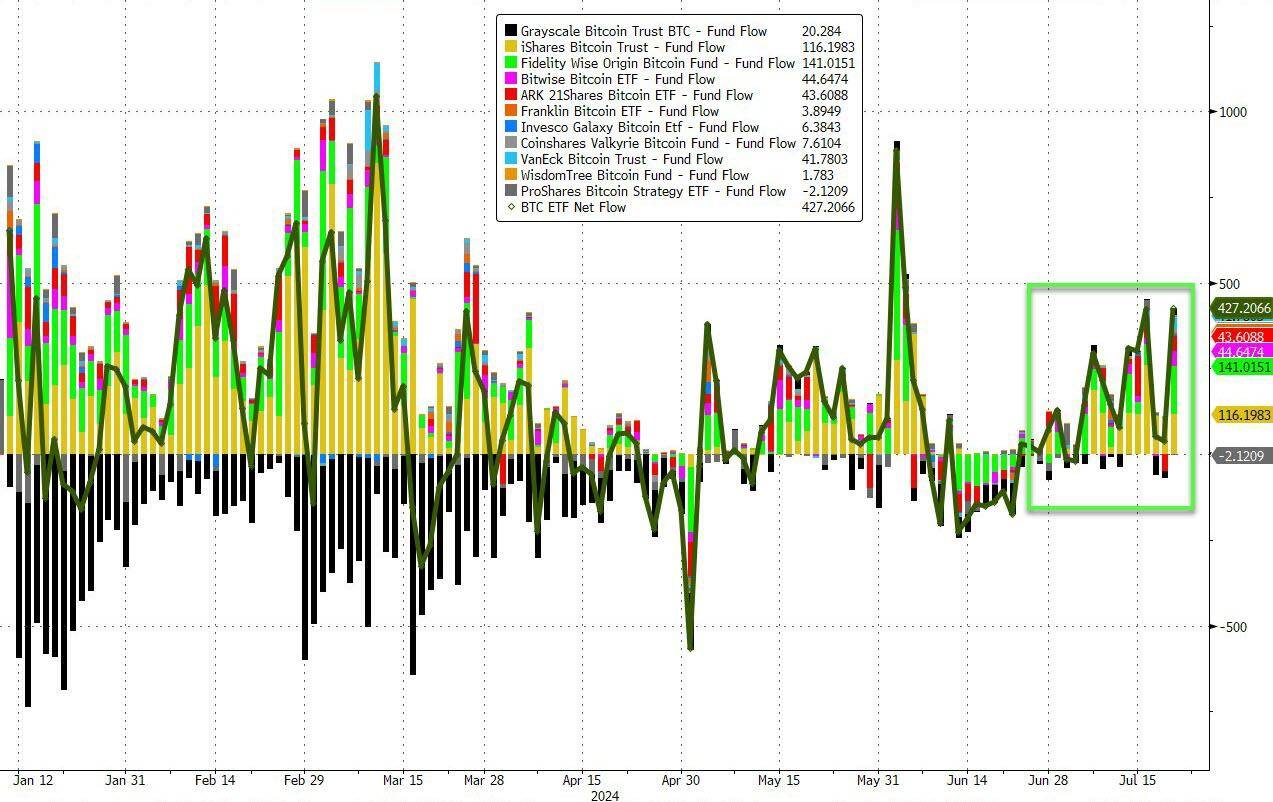Screen dimensions: 1273x802
Task: Click the legend value 43.6088
Action: [825, 95]
